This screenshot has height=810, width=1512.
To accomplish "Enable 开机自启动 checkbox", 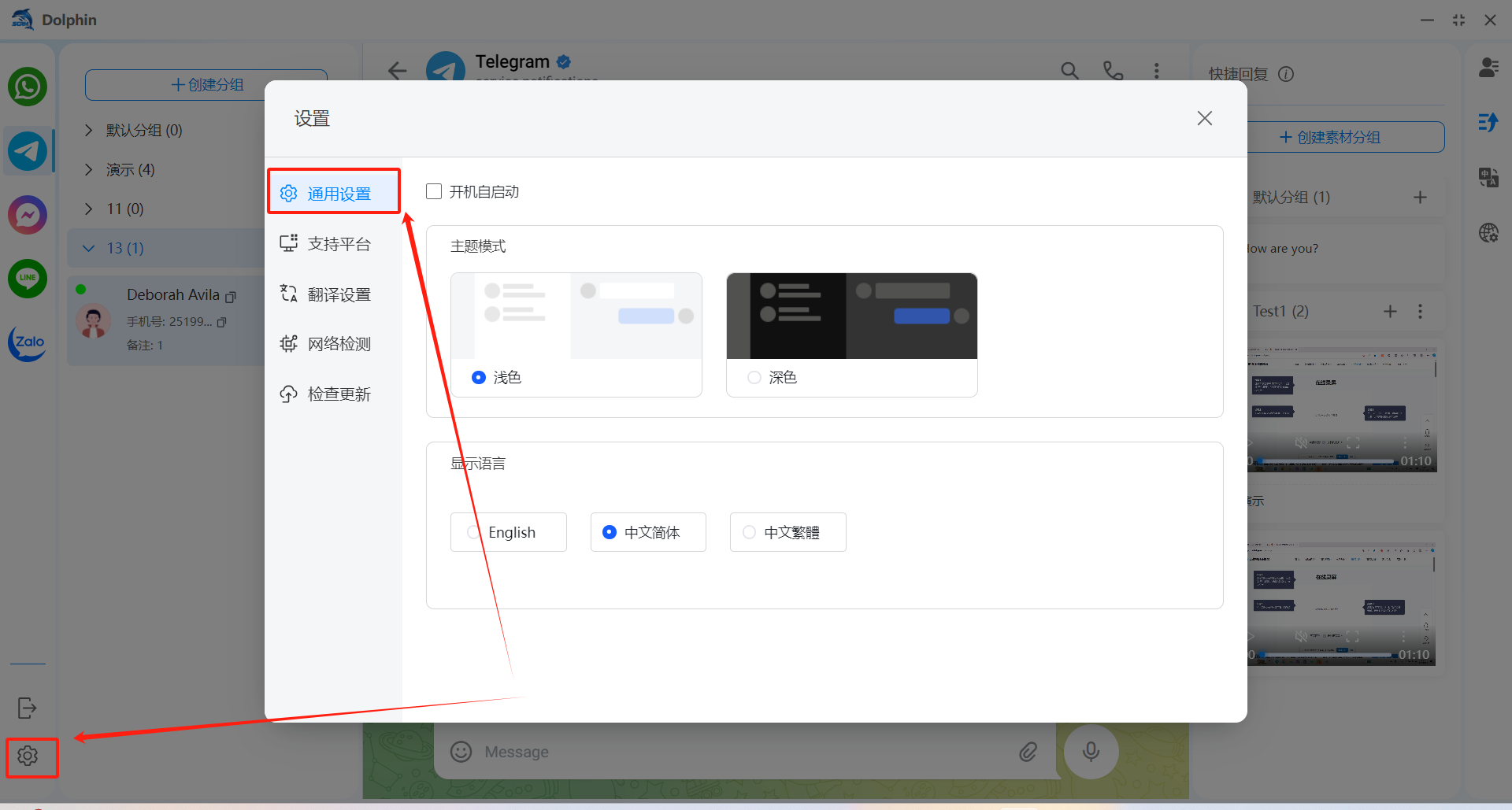I will coord(434,192).
